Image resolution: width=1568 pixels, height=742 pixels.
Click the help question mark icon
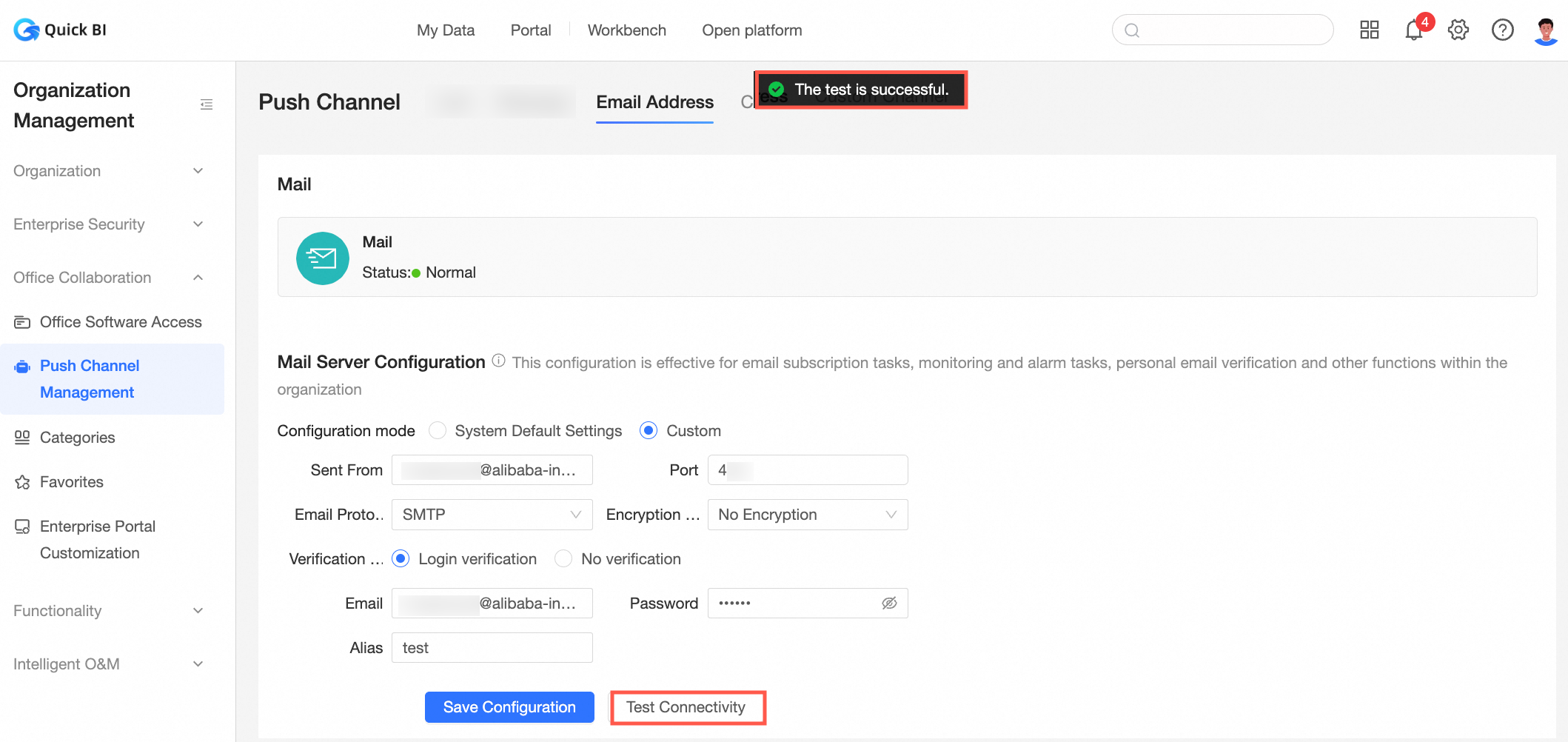[x=1502, y=30]
